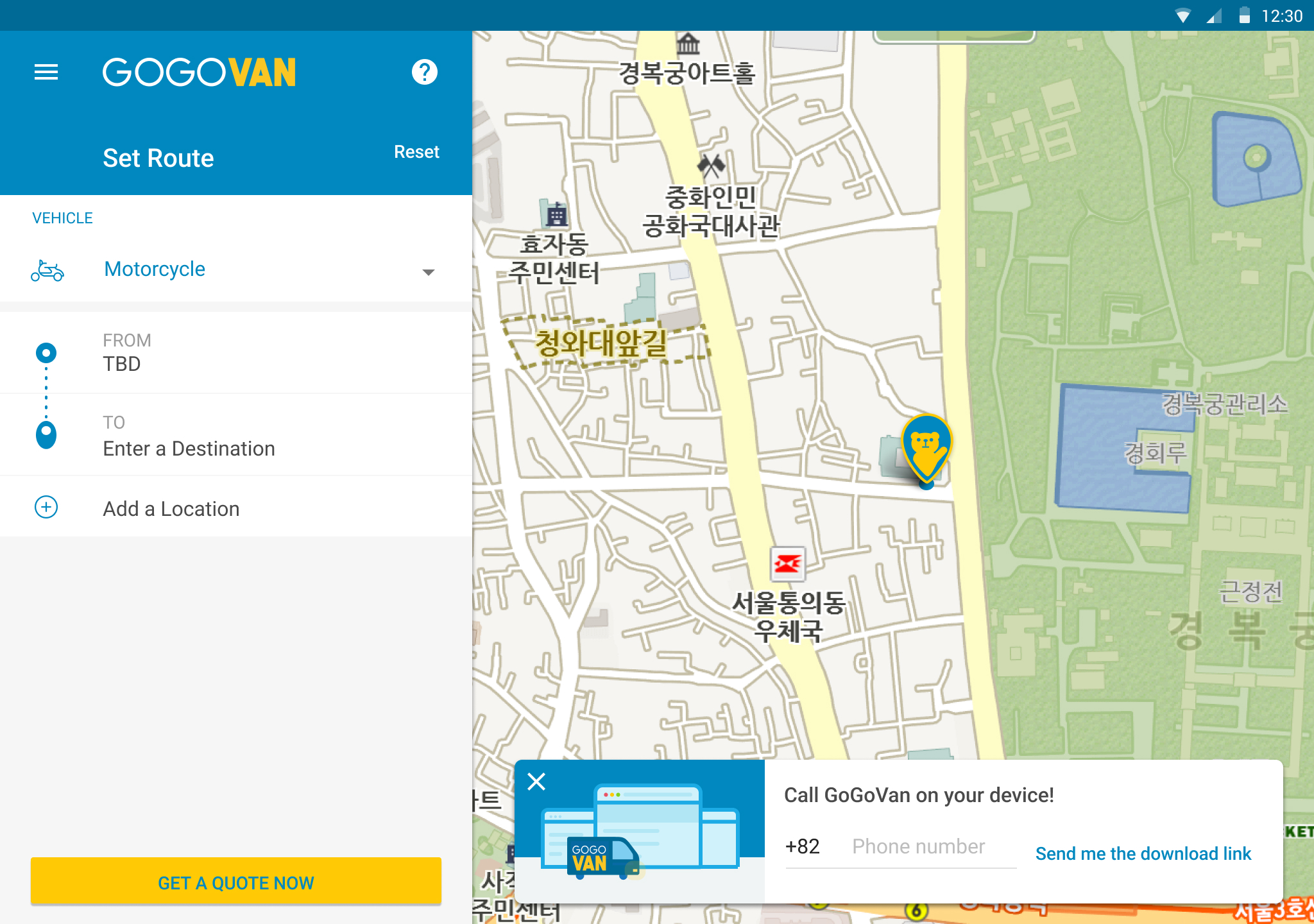1314x924 pixels.
Task: Send me the download link
Action: point(1143,853)
